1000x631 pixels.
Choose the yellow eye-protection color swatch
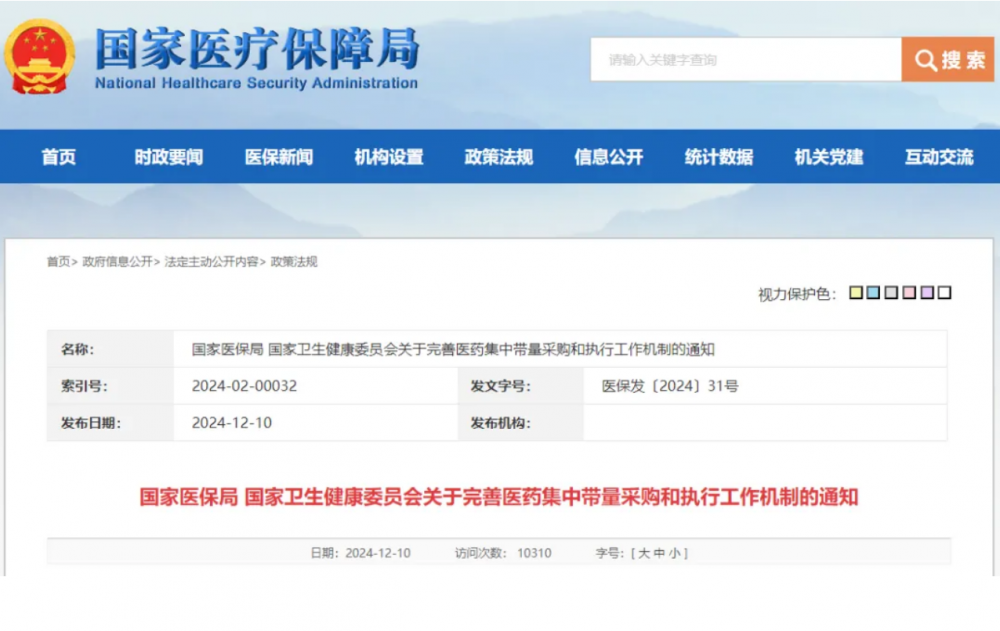[x=856, y=292]
